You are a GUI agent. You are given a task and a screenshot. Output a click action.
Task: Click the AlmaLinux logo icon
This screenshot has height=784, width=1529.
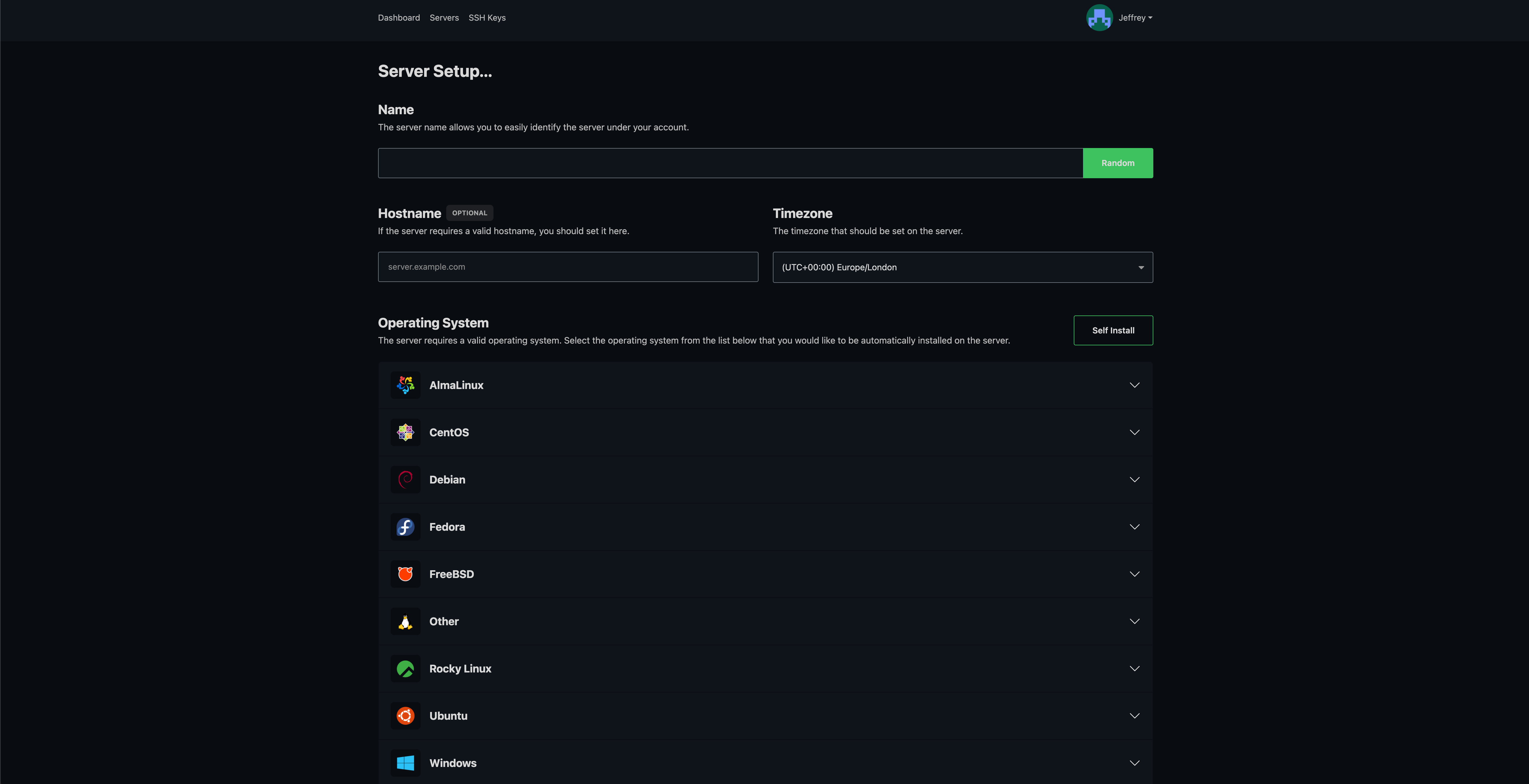tap(405, 385)
